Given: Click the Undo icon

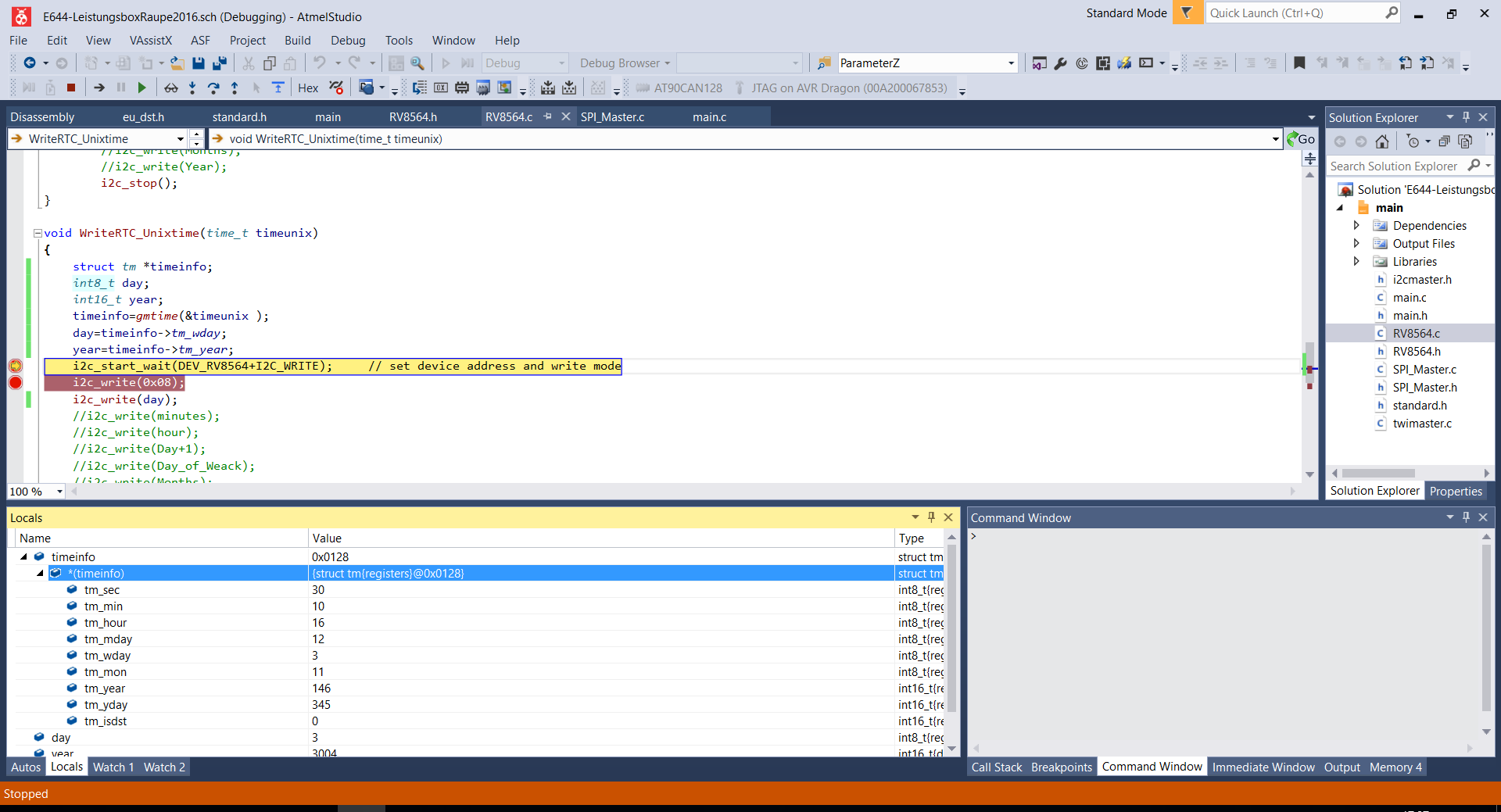Looking at the screenshot, I should coord(319,63).
